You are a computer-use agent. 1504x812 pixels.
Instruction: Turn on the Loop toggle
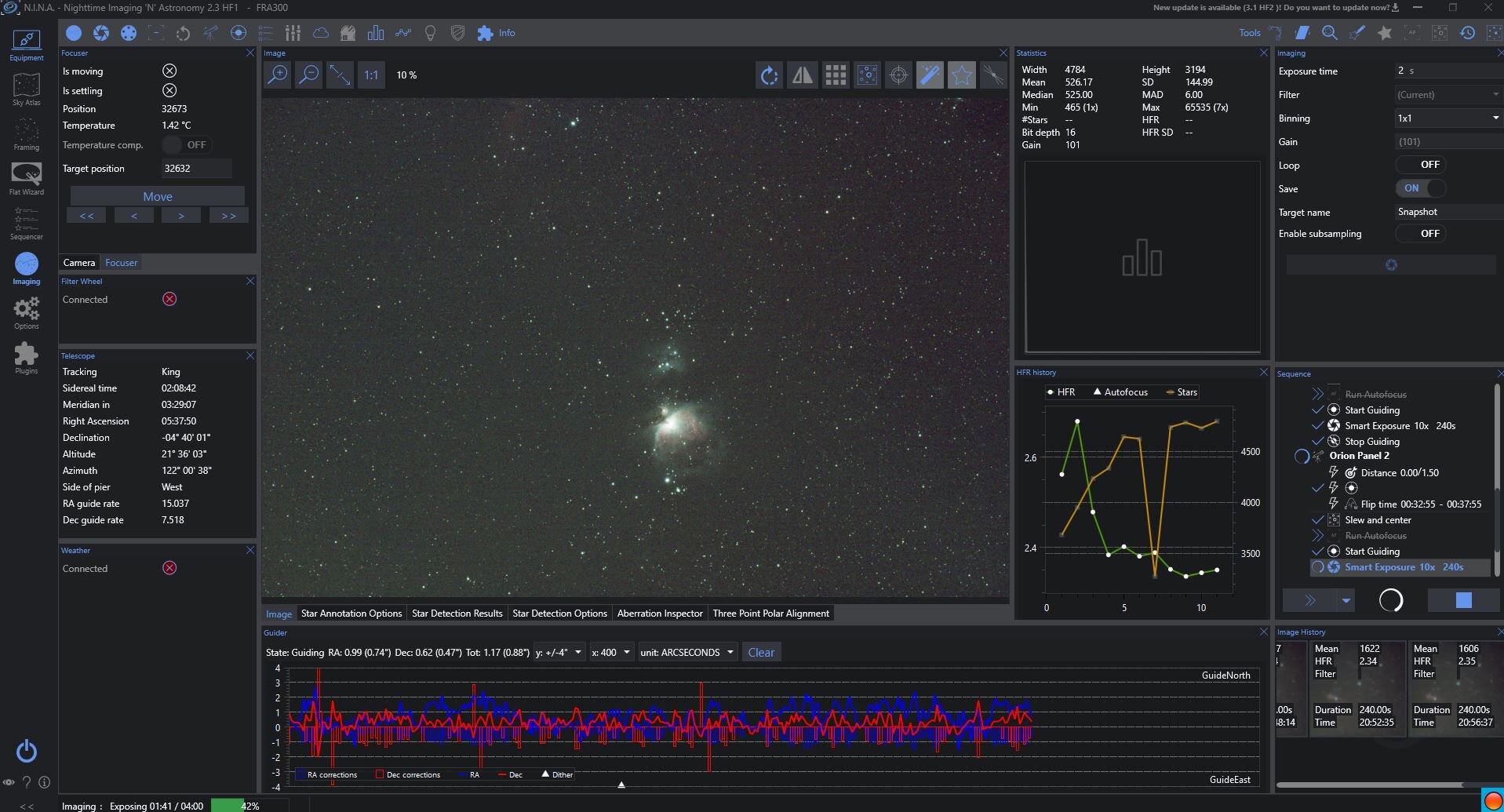[x=1419, y=165]
